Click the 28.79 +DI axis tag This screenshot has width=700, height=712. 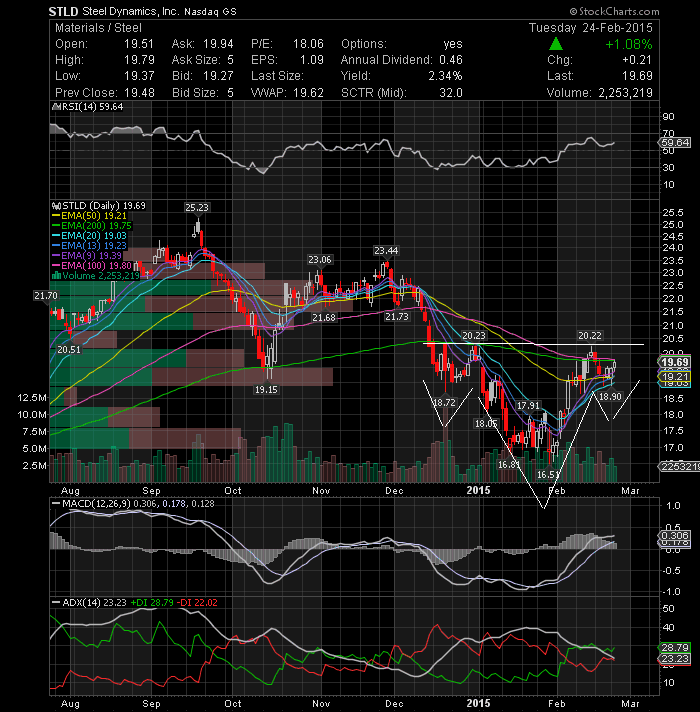click(x=675, y=648)
